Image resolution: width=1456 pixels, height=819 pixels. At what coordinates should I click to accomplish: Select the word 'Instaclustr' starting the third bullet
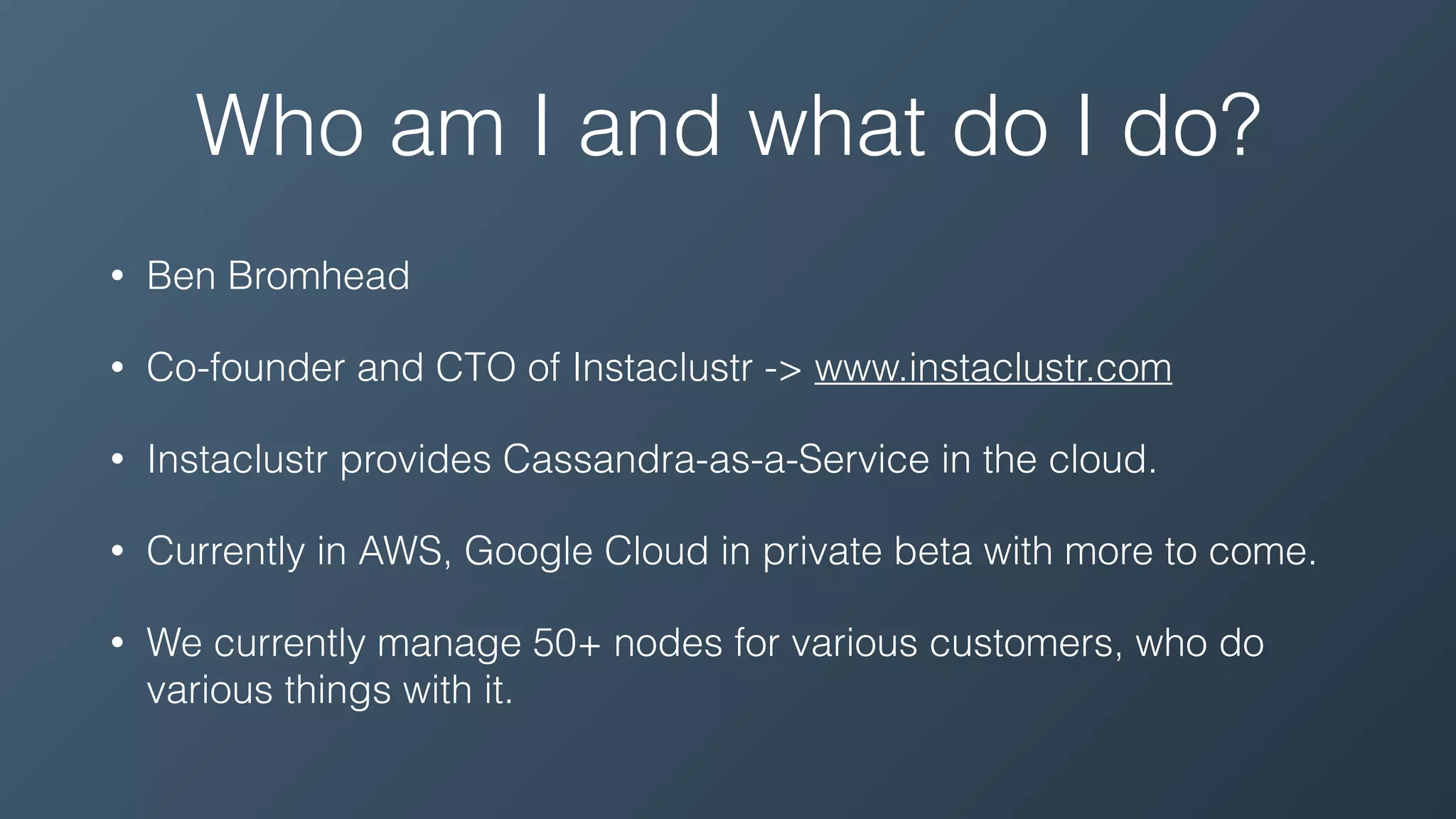click(237, 459)
